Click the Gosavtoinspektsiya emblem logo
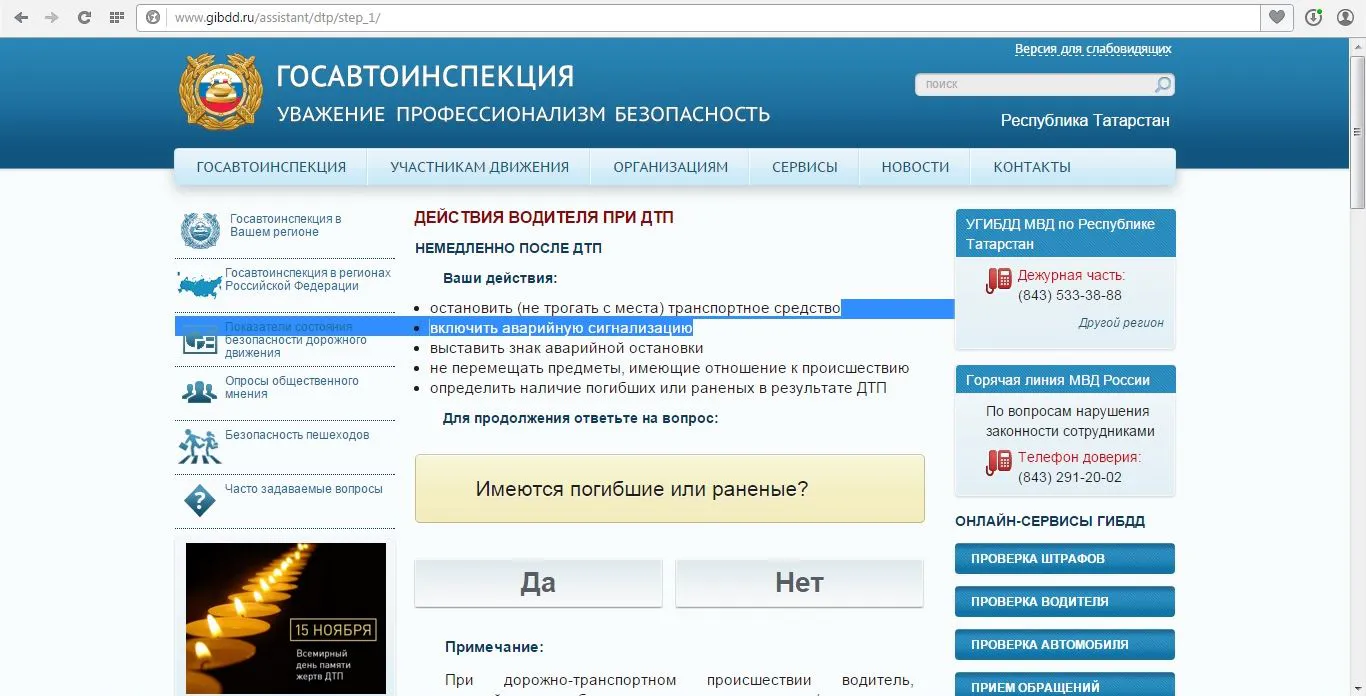The height and width of the screenshot is (696, 1366). [220, 92]
